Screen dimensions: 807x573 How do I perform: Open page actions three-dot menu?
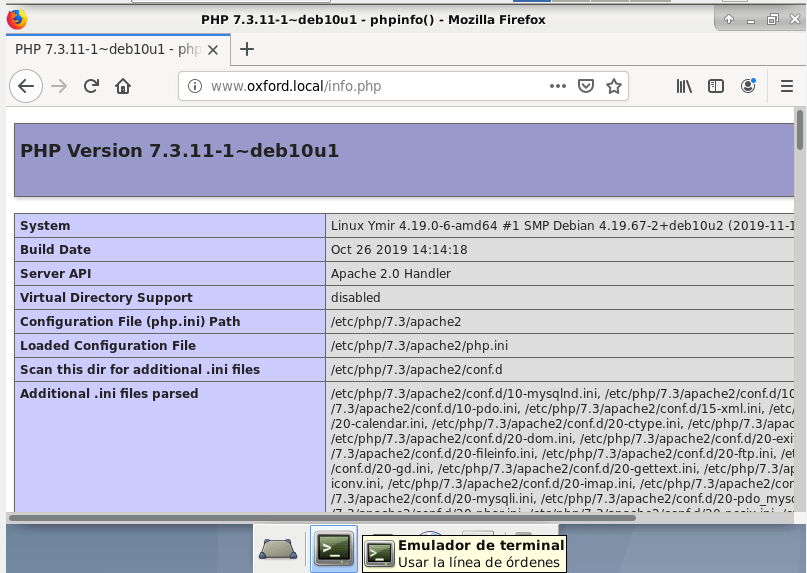pyautogui.click(x=558, y=86)
